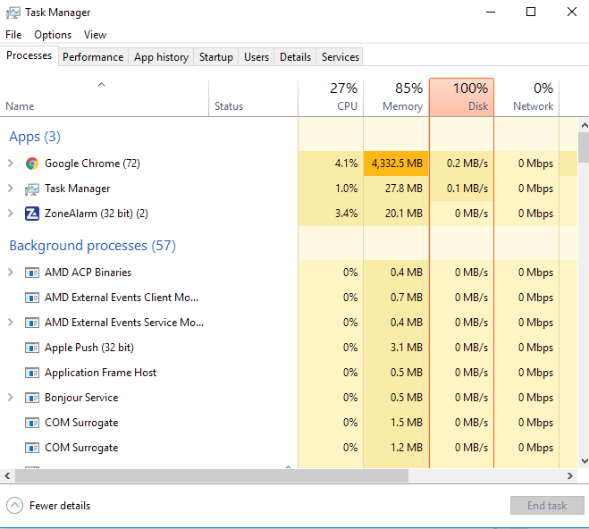Sort by the Status column header
589x529 pixels.
pyautogui.click(x=253, y=98)
